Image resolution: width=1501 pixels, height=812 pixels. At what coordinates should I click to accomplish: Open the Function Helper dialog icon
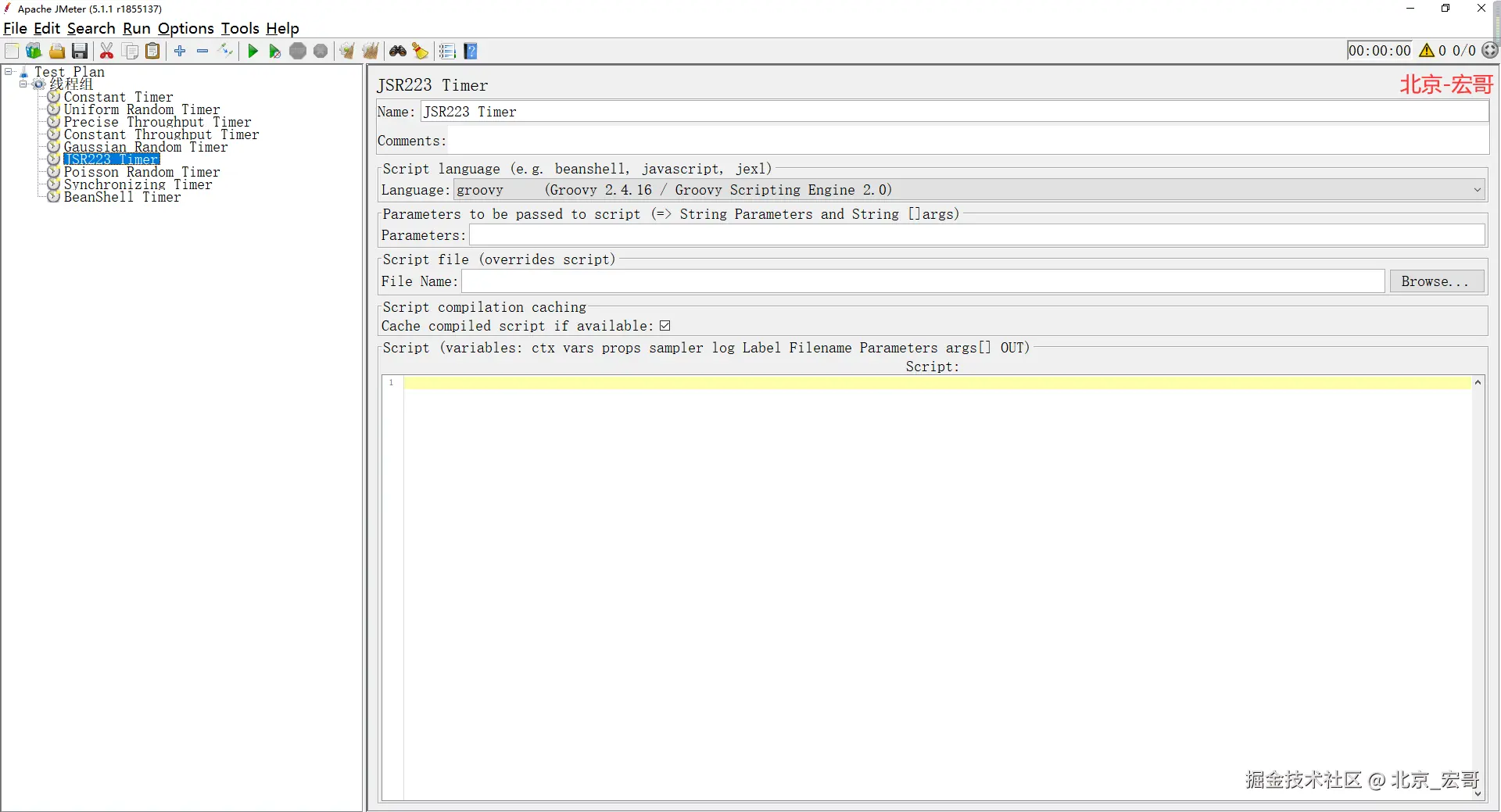pyautogui.click(x=447, y=52)
